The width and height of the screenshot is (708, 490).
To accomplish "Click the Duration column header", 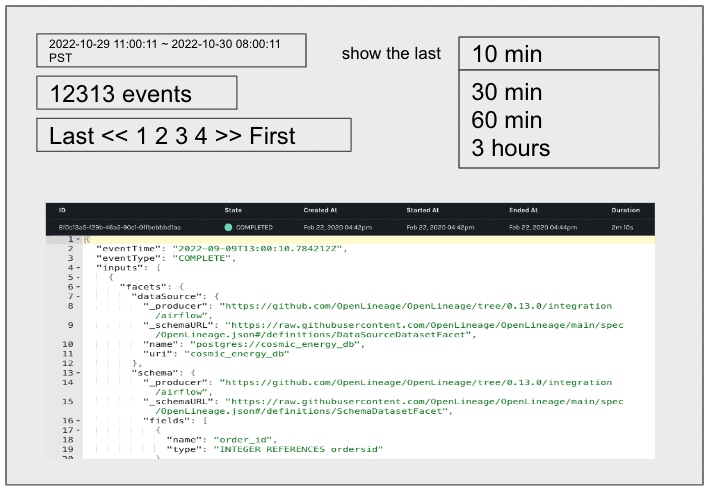I will click(x=625, y=210).
